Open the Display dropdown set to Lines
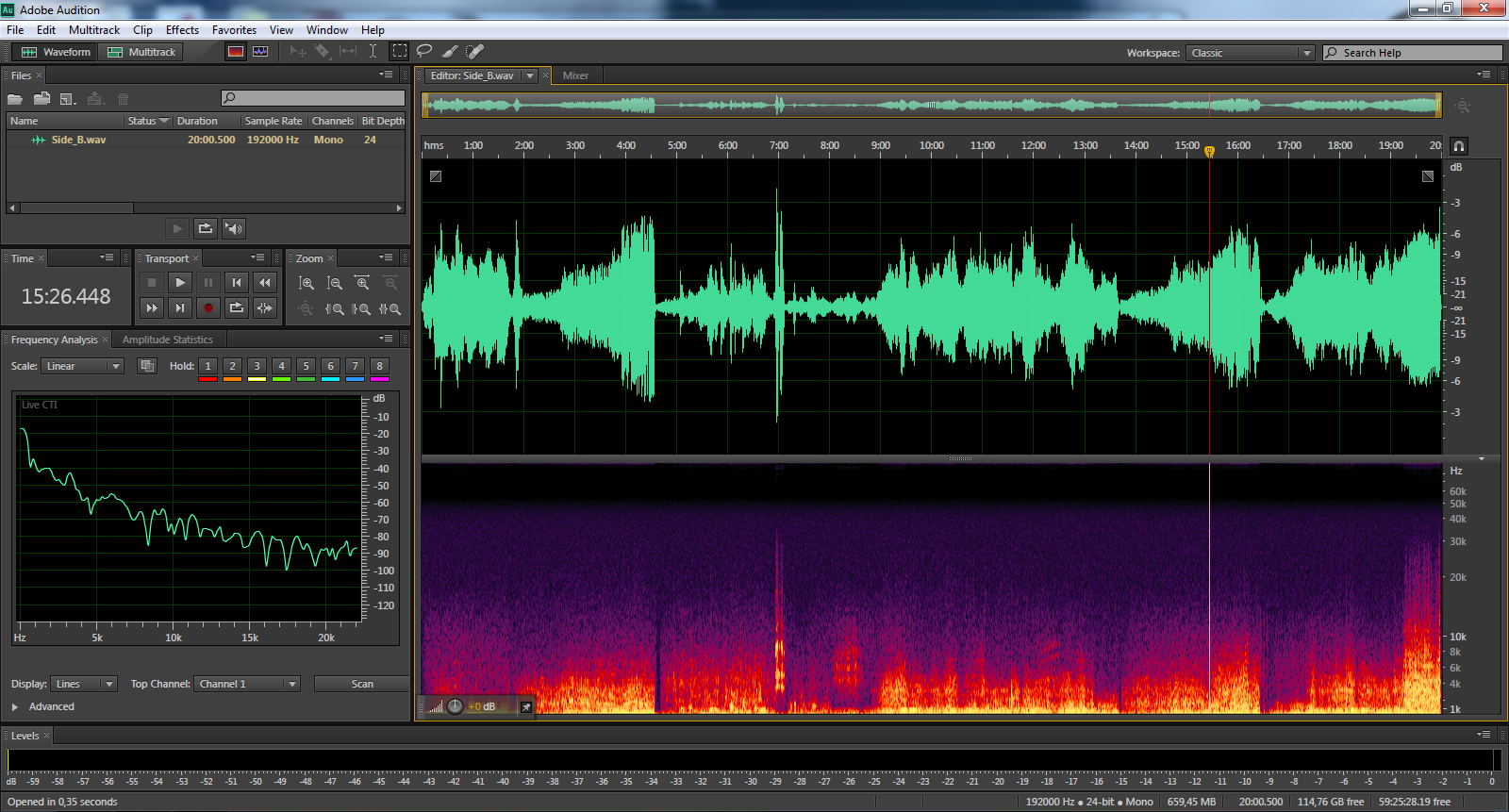Screen dimensions: 1509x812 [x=84, y=684]
